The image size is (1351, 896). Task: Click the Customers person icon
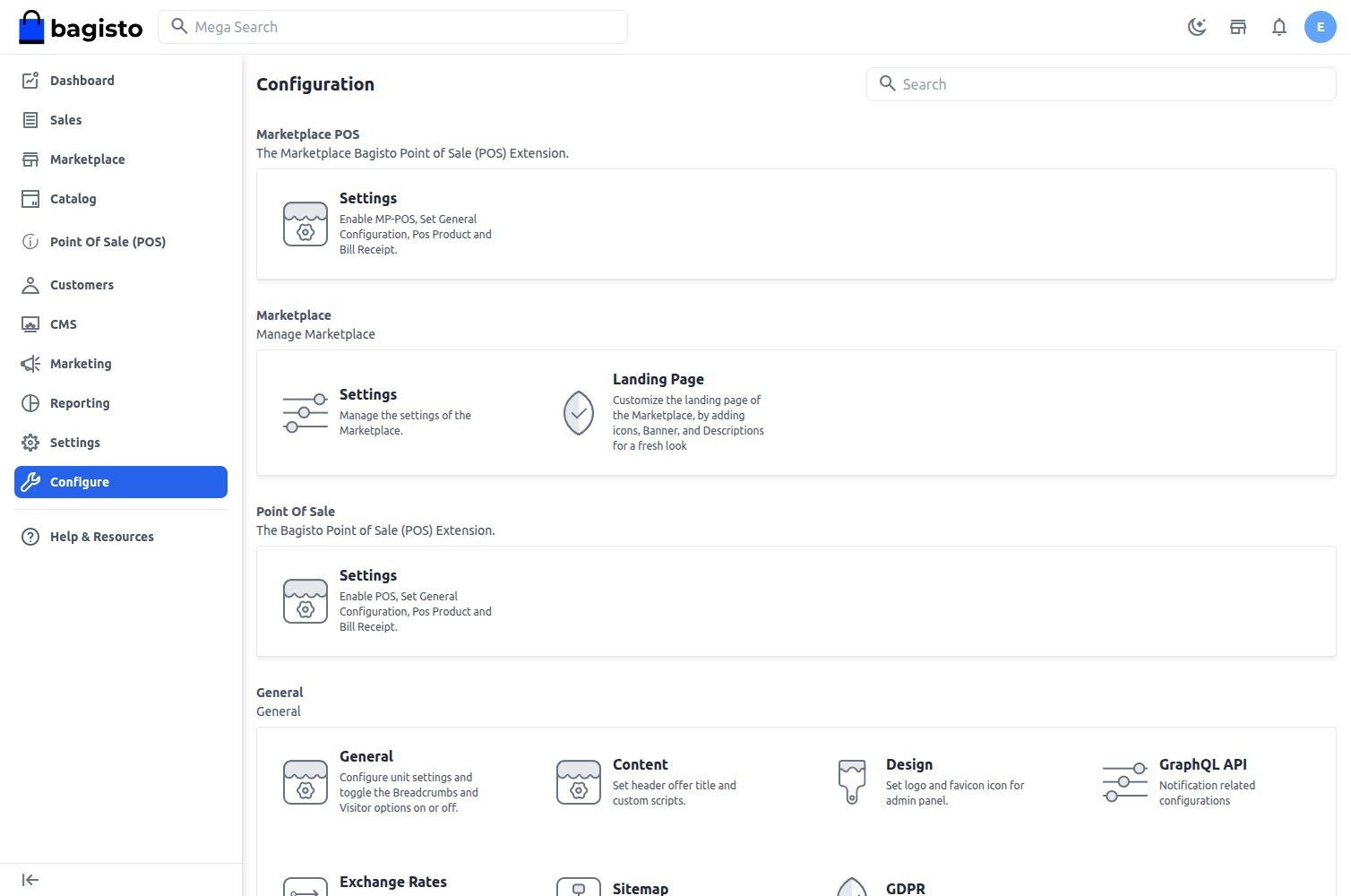pyautogui.click(x=30, y=285)
